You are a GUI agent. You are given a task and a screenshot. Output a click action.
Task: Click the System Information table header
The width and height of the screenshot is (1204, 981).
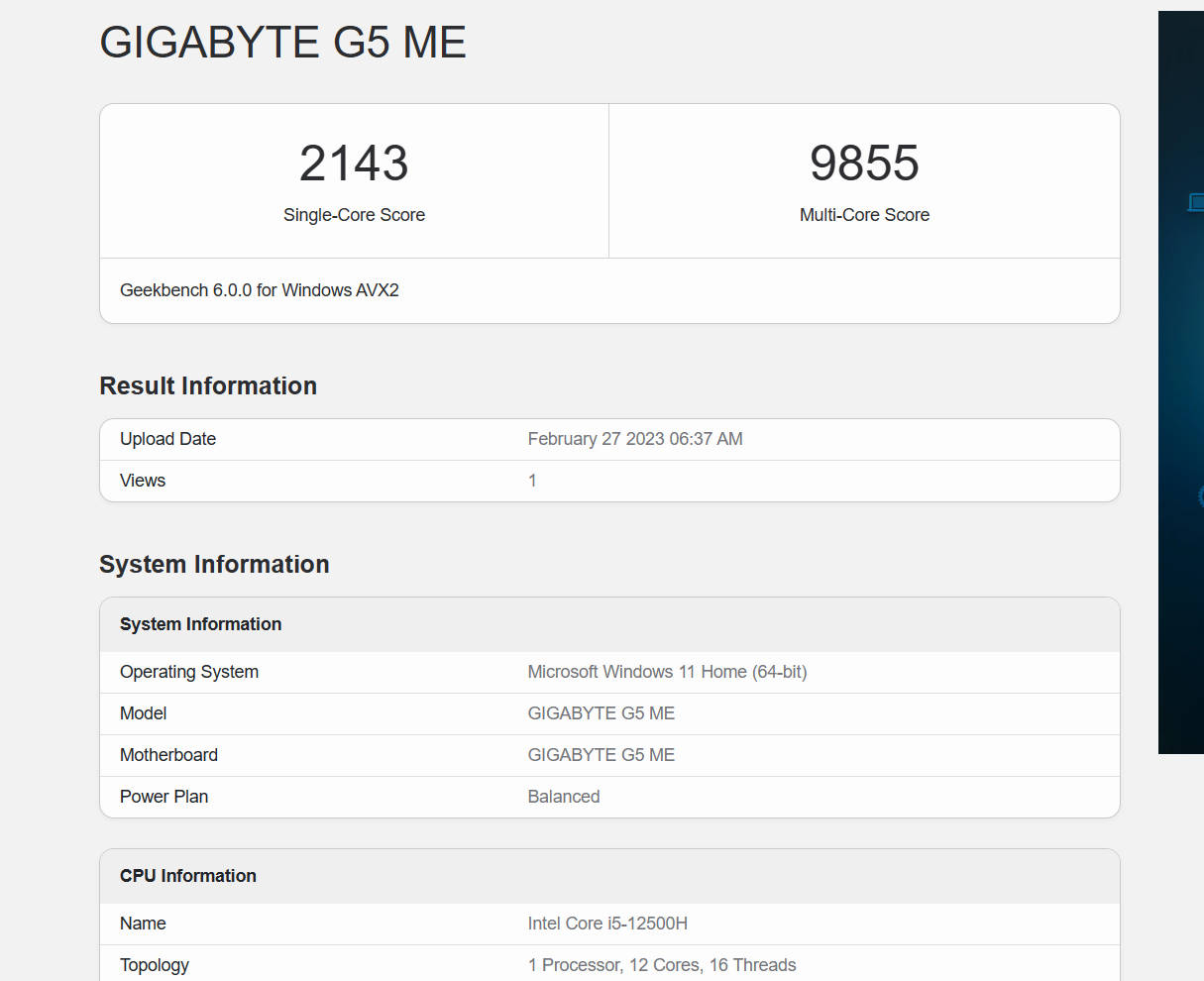point(200,624)
